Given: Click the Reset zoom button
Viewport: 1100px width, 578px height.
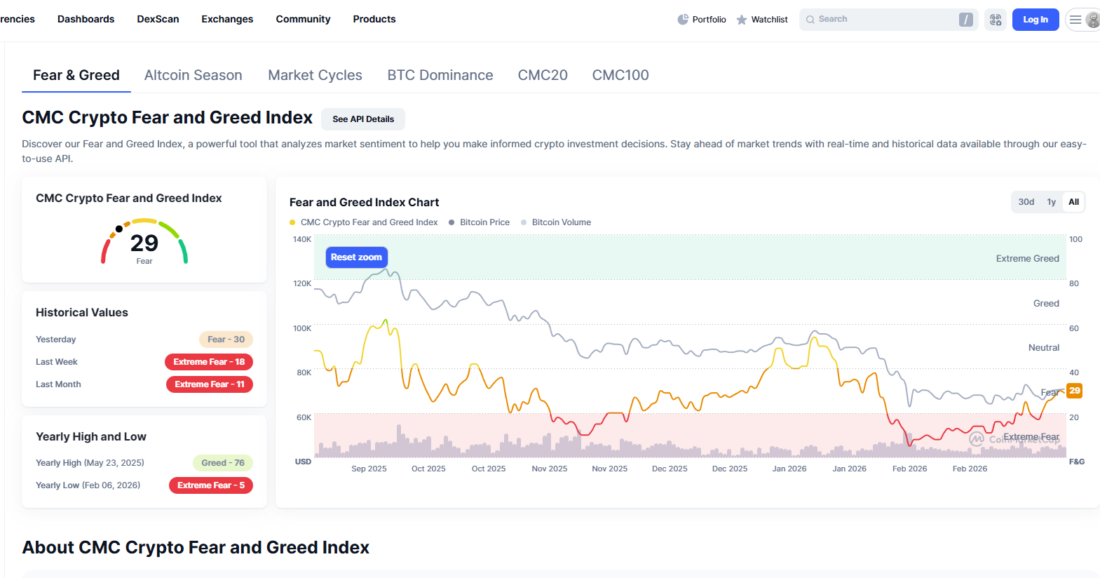Looking at the screenshot, I should 356,257.
